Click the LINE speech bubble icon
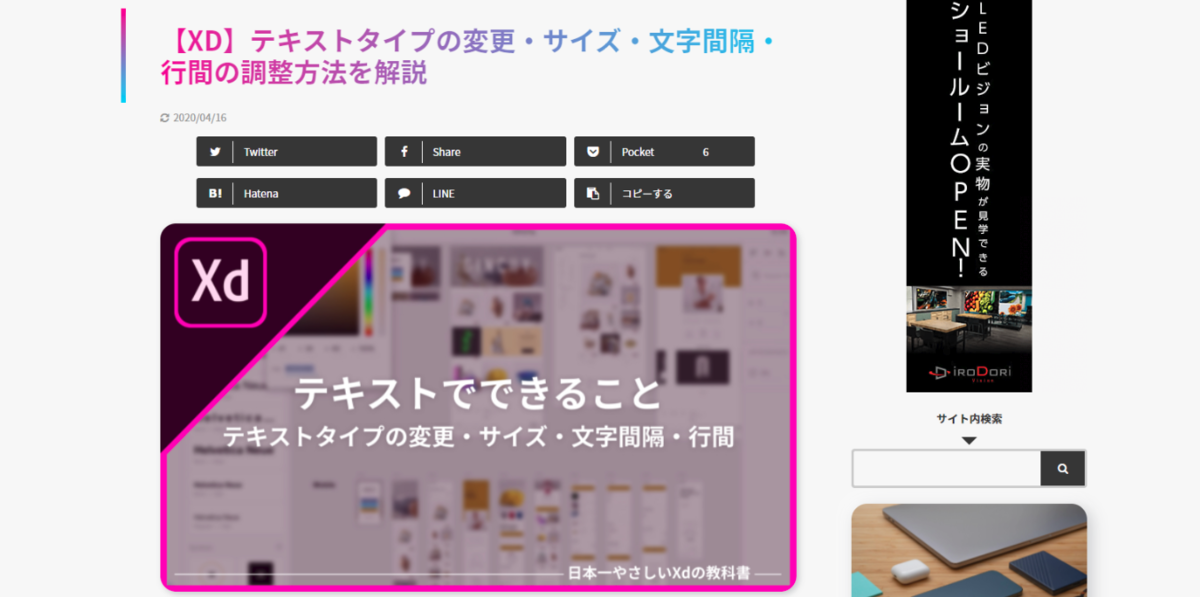 click(404, 193)
